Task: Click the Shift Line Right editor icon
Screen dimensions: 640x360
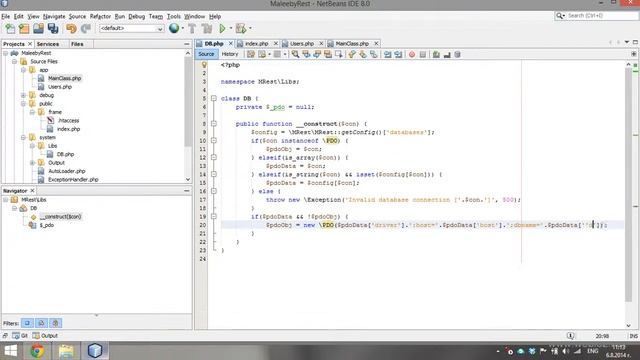Action: point(398,54)
